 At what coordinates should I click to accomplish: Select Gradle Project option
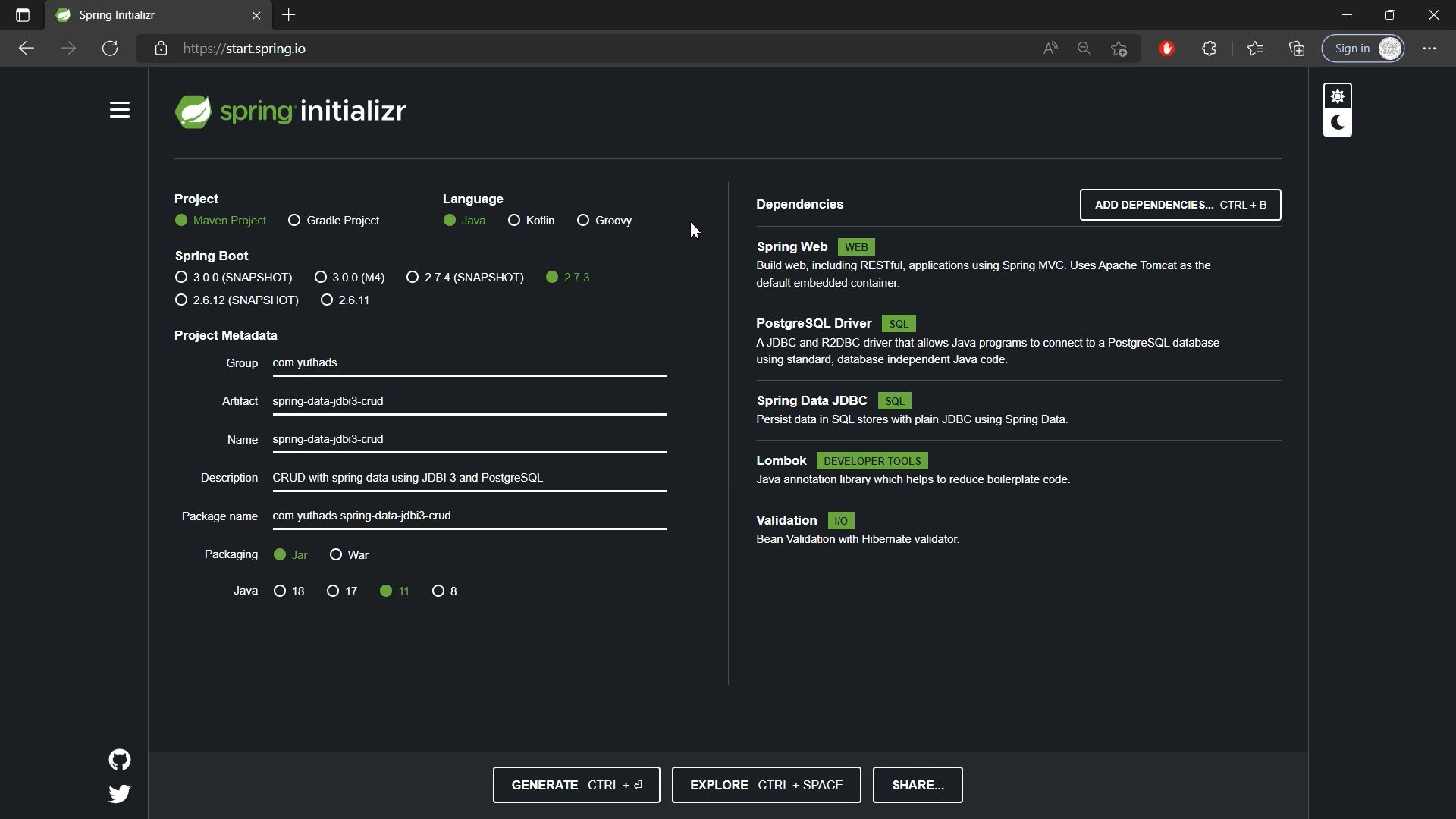[x=334, y=221]
